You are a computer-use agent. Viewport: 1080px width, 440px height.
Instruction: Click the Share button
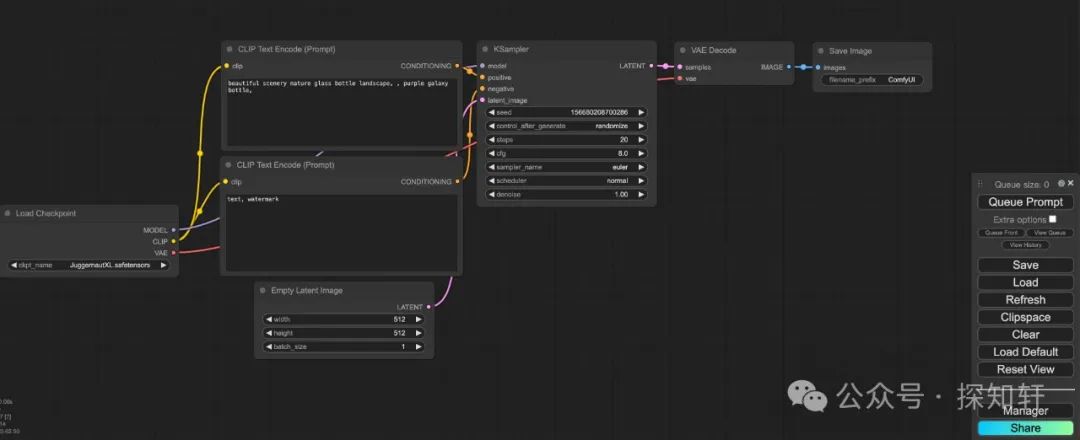tap(1025, 428)
